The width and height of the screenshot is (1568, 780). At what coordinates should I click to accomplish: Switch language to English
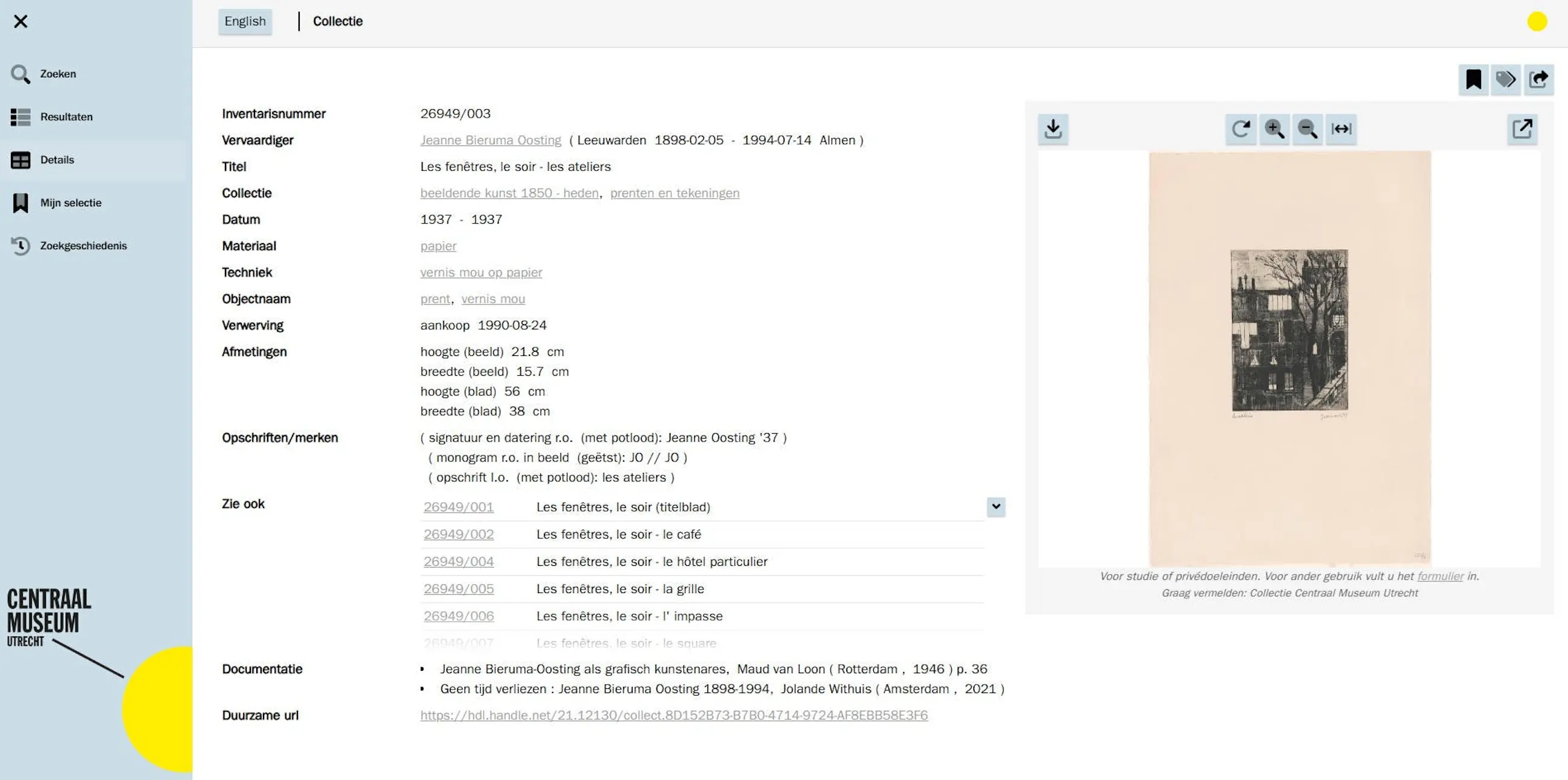245,21
